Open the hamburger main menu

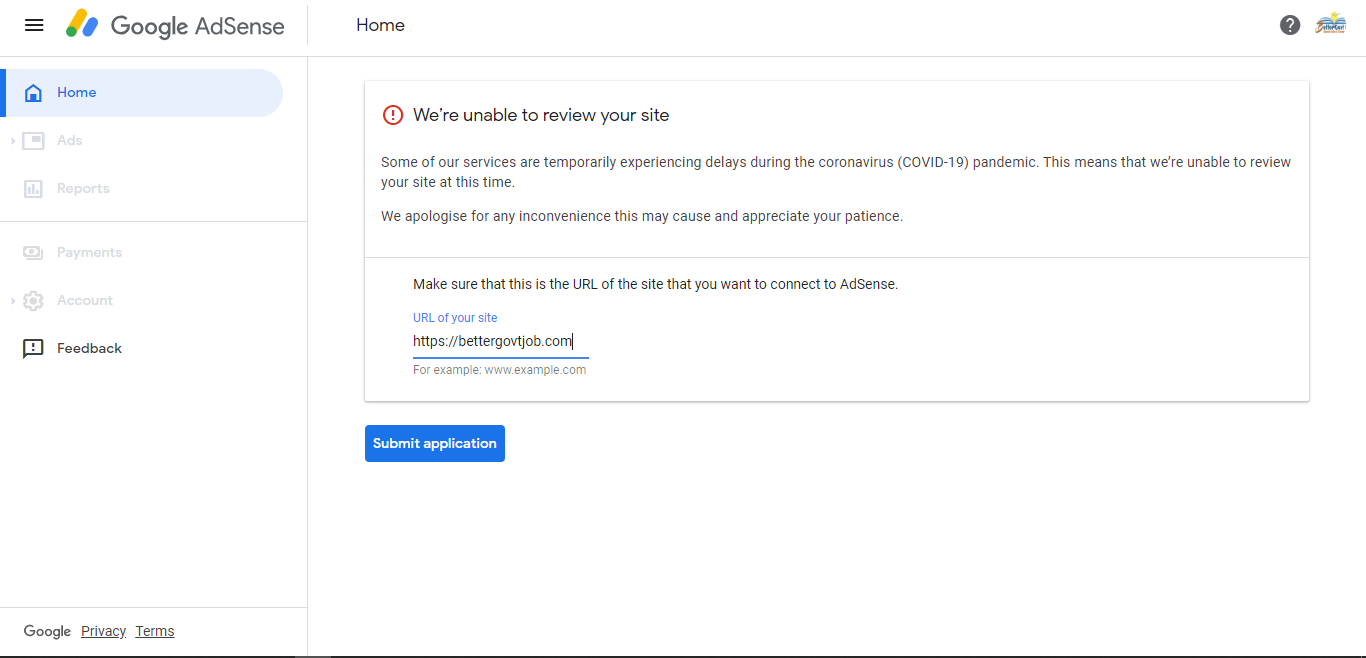[x=34, y=25]
